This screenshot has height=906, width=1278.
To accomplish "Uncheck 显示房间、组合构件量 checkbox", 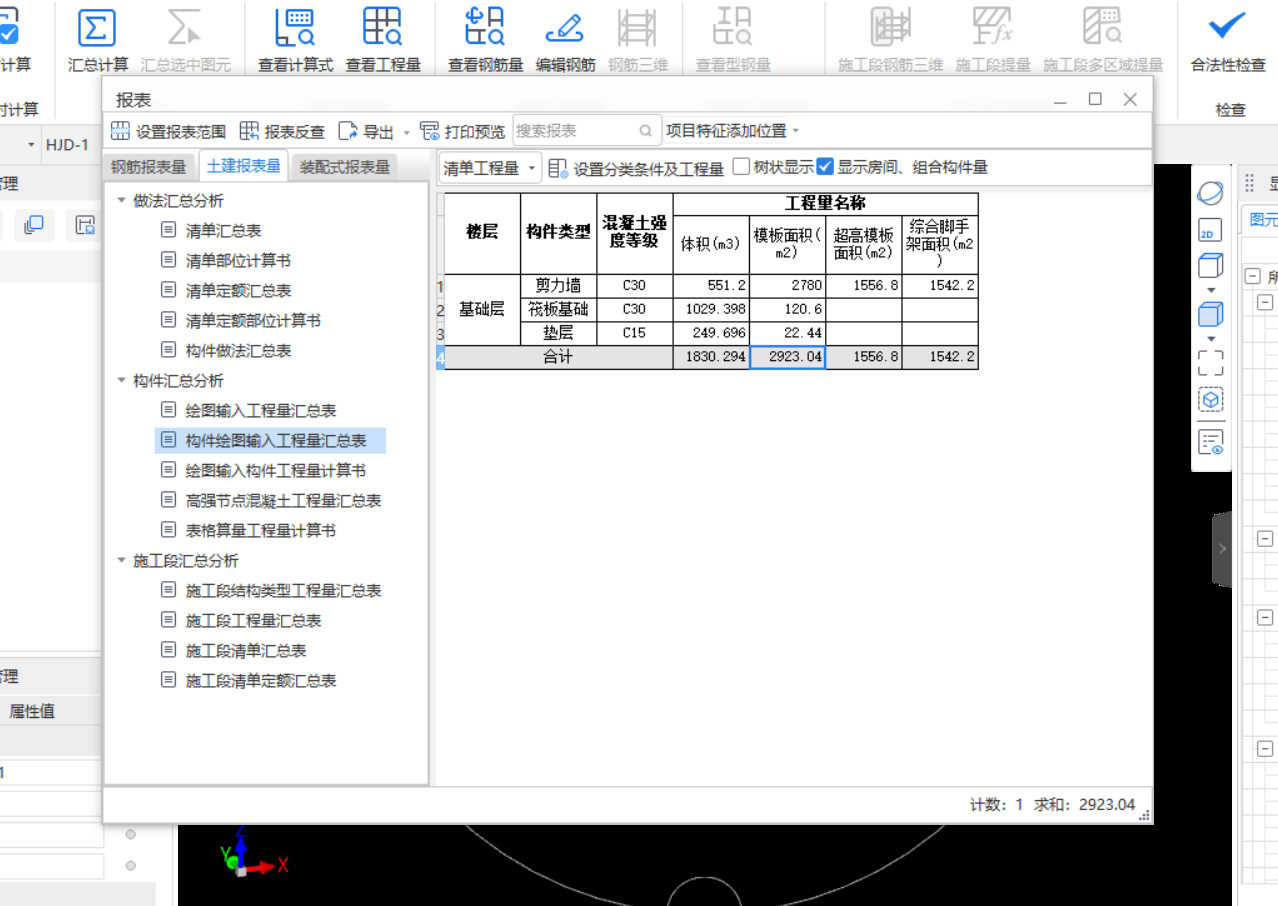I will 825,167.
